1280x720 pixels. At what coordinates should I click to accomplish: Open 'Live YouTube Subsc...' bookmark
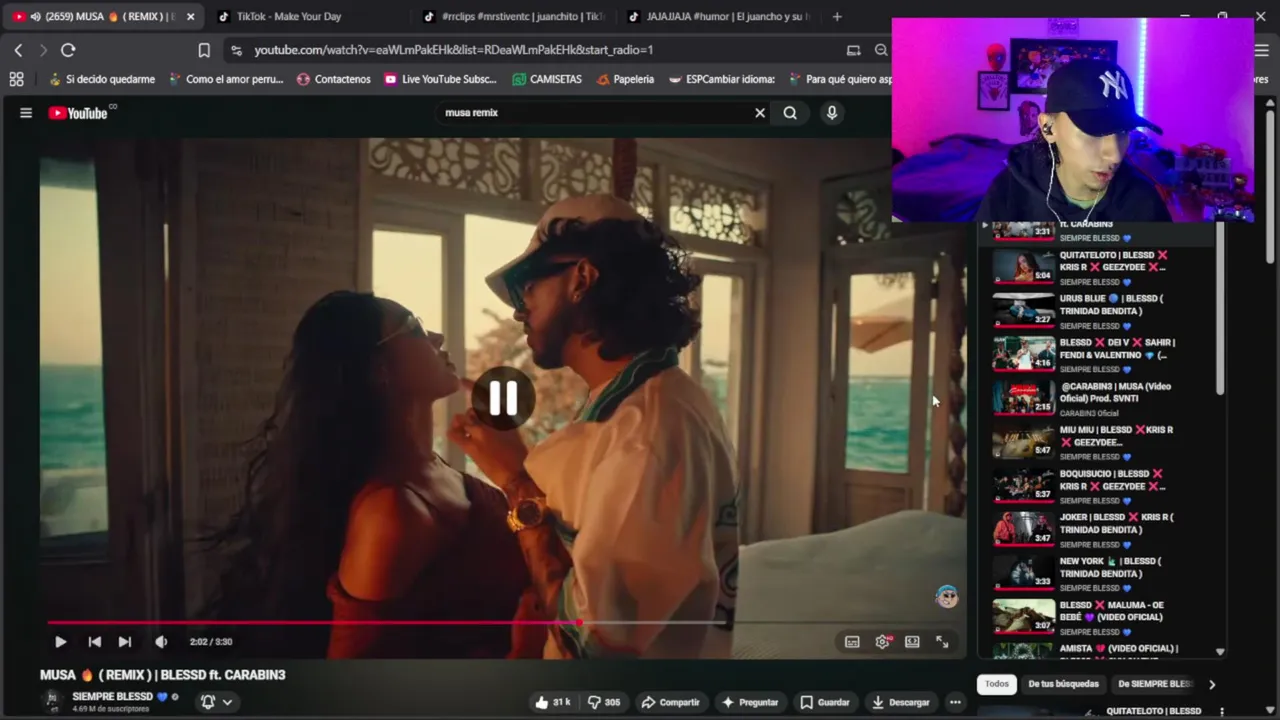pyautogui.click(x=440, y=79)
